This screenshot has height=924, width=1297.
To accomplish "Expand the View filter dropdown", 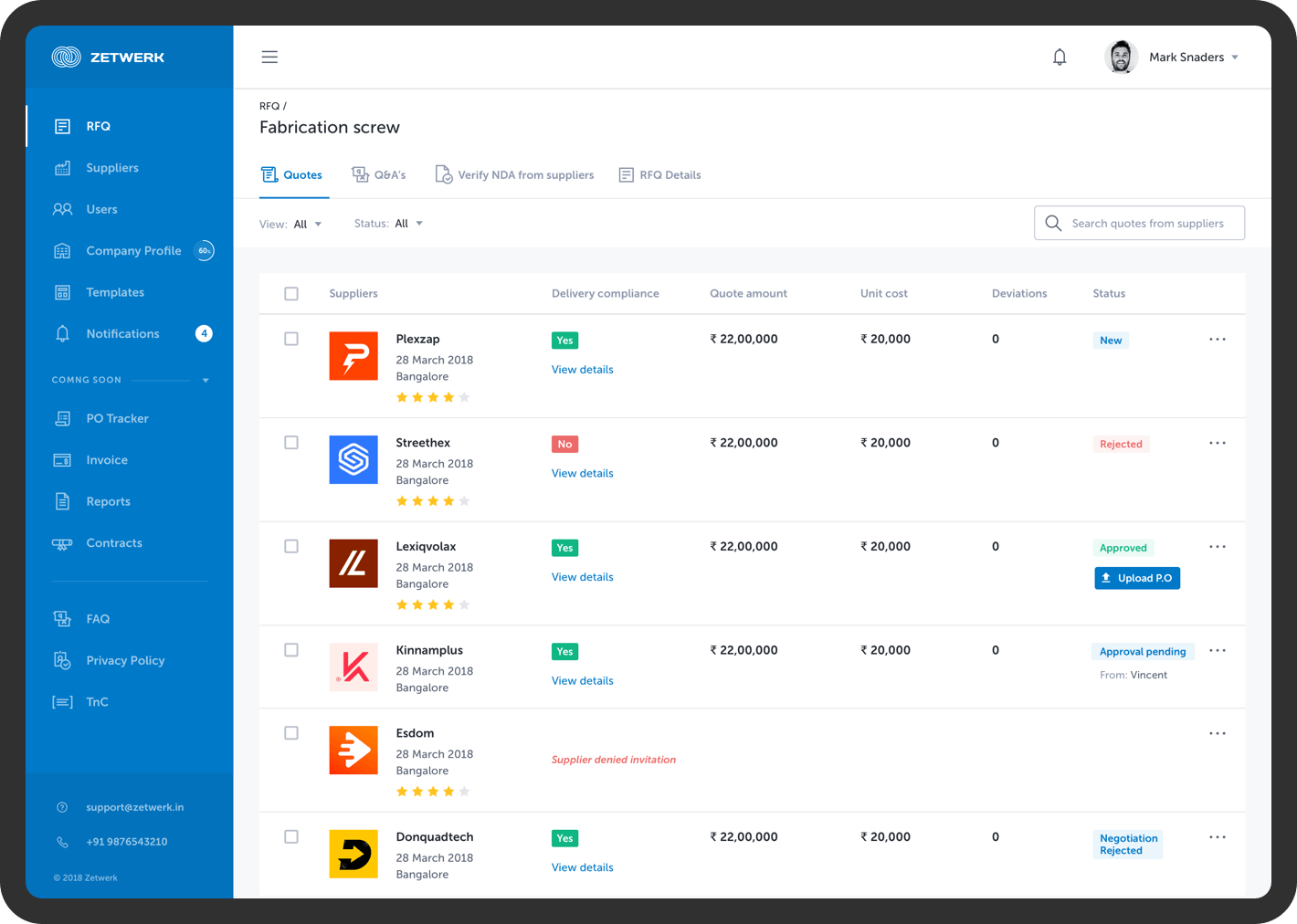I will [x=306, y=224].
